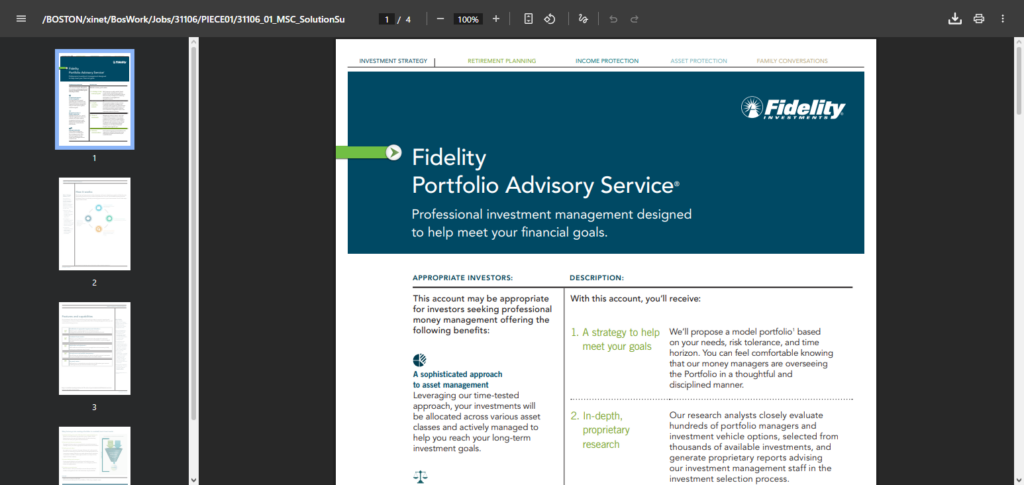Click 'A sophisticated approach to asset management'

[458, 380]
